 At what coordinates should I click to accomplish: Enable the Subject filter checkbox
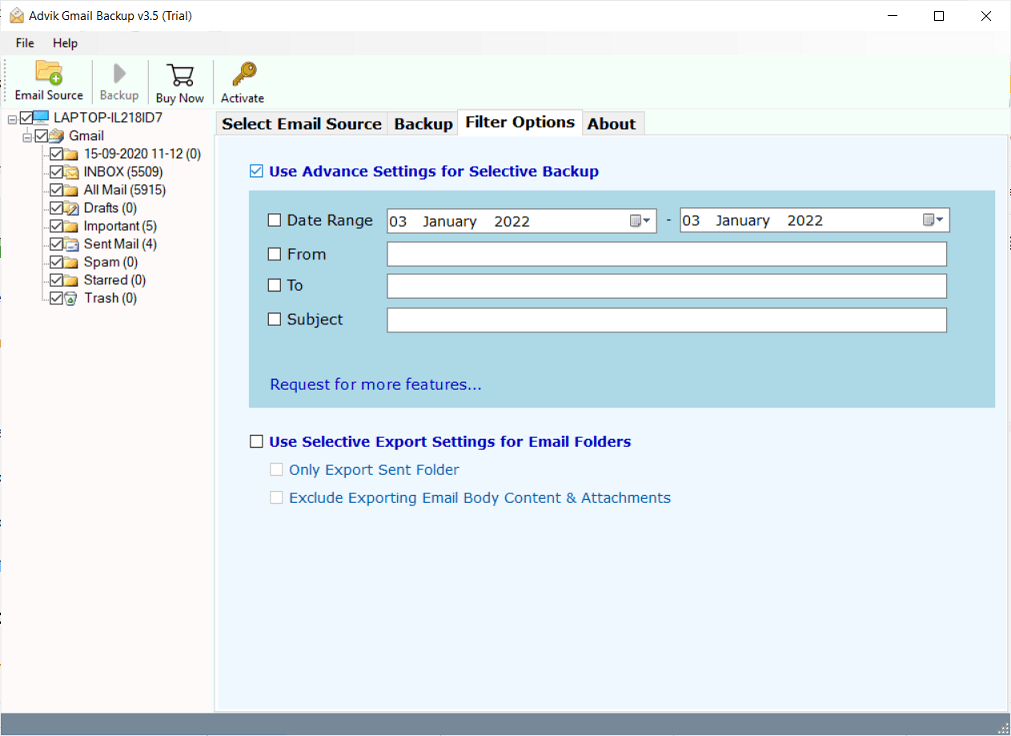pos(274,319)
